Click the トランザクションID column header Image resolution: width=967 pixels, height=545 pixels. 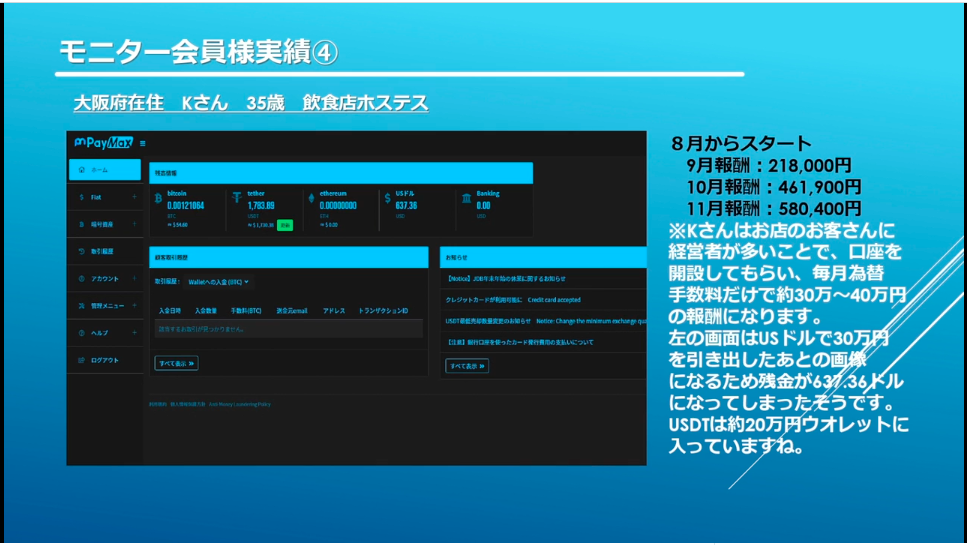click(383, 311)
